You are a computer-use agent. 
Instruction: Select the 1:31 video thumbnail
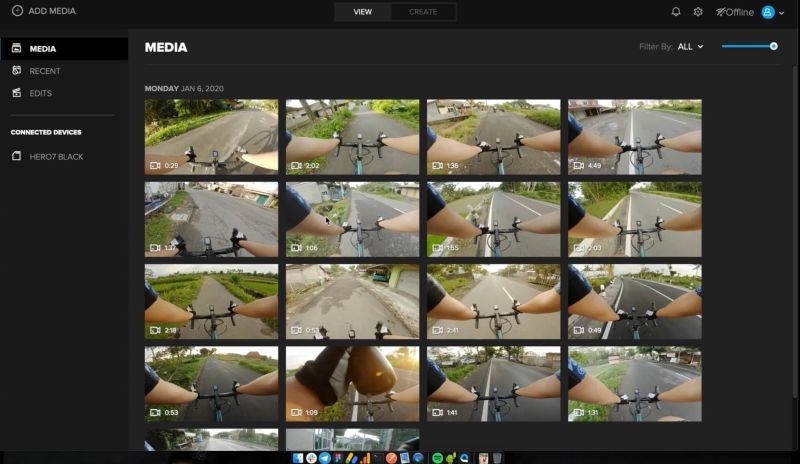(x=635, y=384)
